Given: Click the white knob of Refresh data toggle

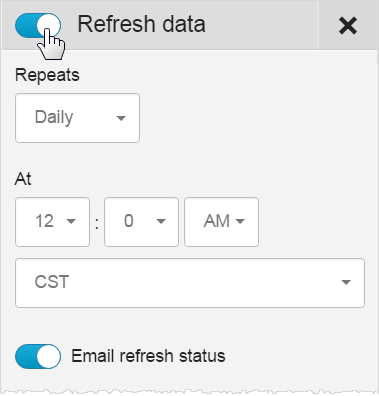Looking at the screenshot, I should click(x=49, y=26).
